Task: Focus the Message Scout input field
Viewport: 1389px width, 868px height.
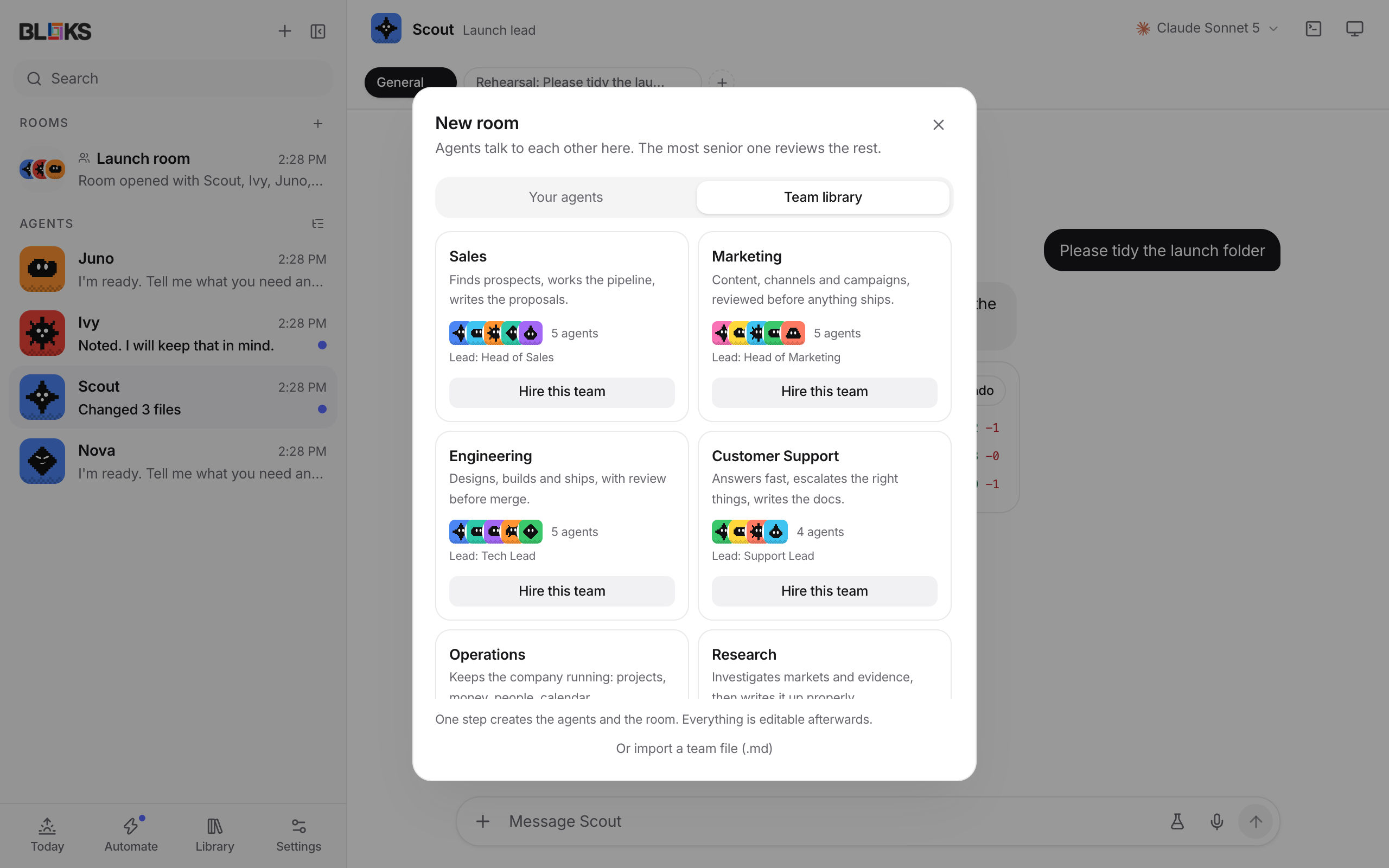Action: (832, 821)
